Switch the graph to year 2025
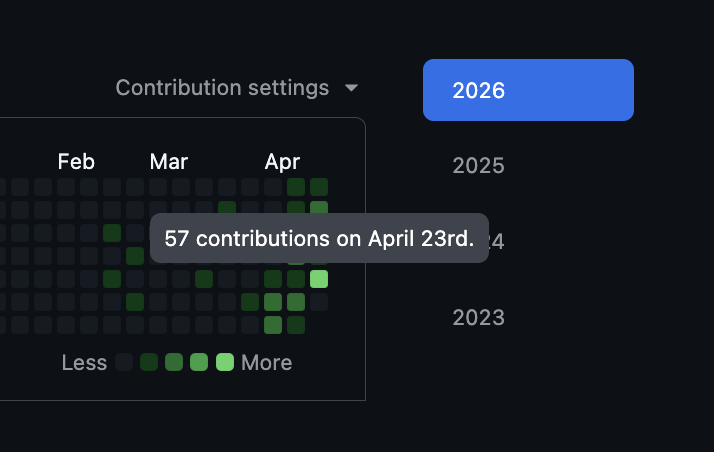 tap(478, 165)
